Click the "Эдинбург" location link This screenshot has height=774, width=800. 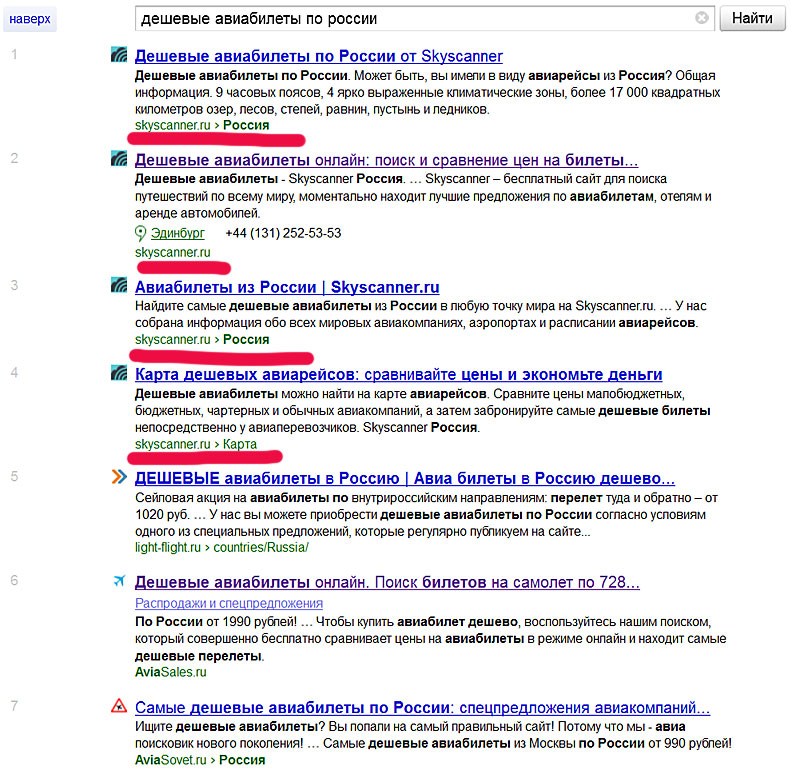coord(177,233)
